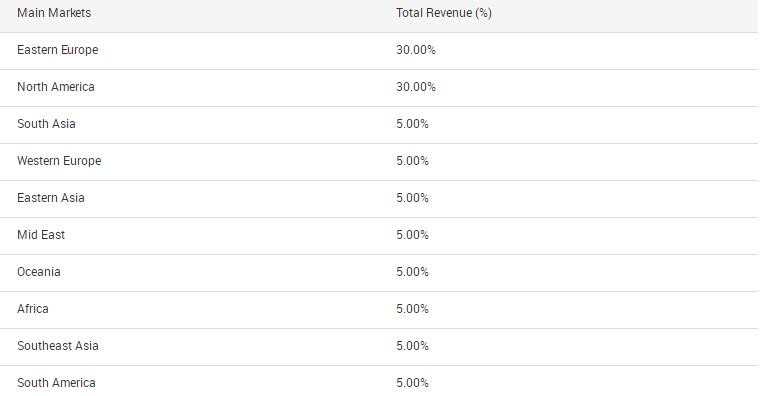
Task: Select the Oceania row label
Action: click(x=39, y=272)
